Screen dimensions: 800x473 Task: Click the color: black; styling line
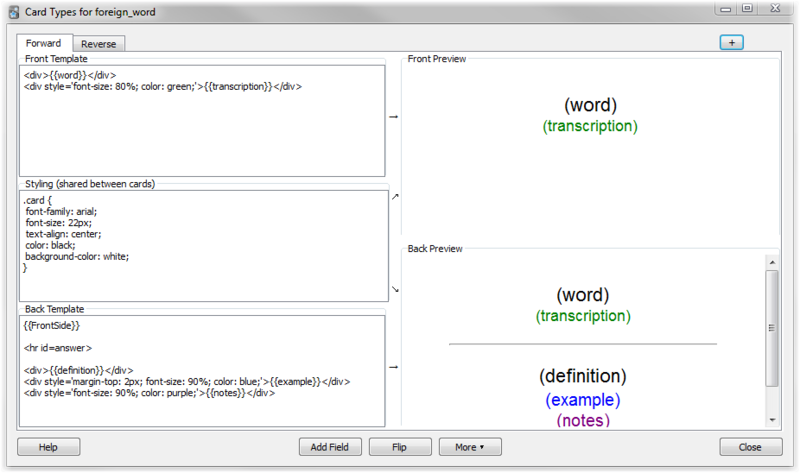tap(50, 245)
